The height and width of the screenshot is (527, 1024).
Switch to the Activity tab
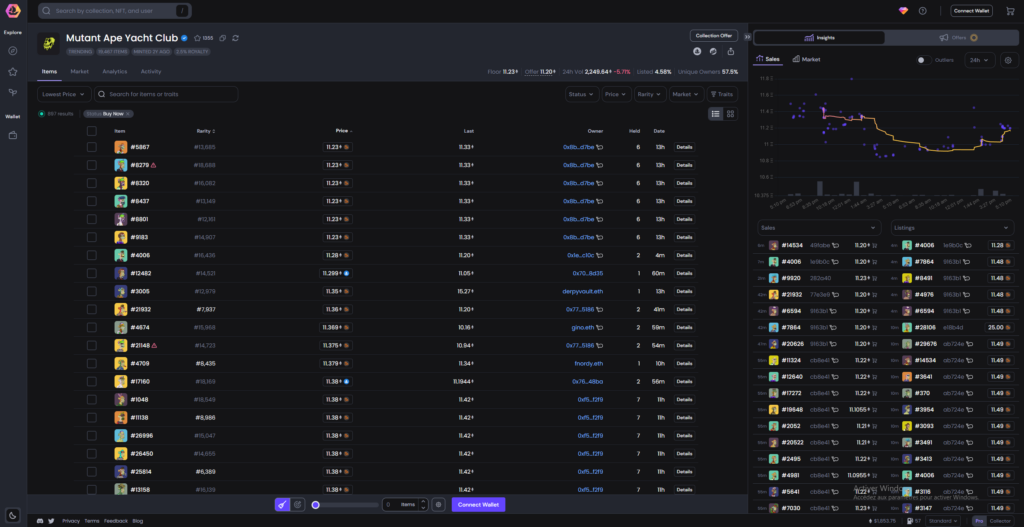[151, 71]
